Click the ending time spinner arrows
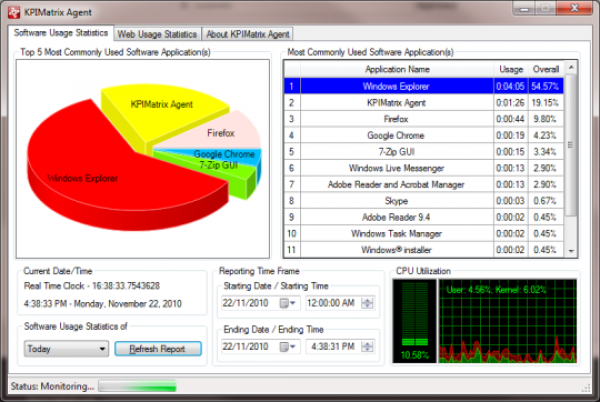 pos(367,347)
